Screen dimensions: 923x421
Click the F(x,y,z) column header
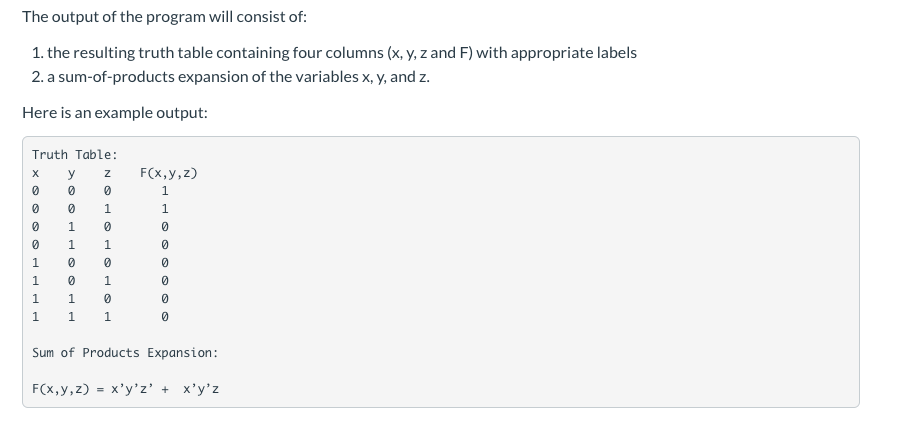(x=168, y=173)
